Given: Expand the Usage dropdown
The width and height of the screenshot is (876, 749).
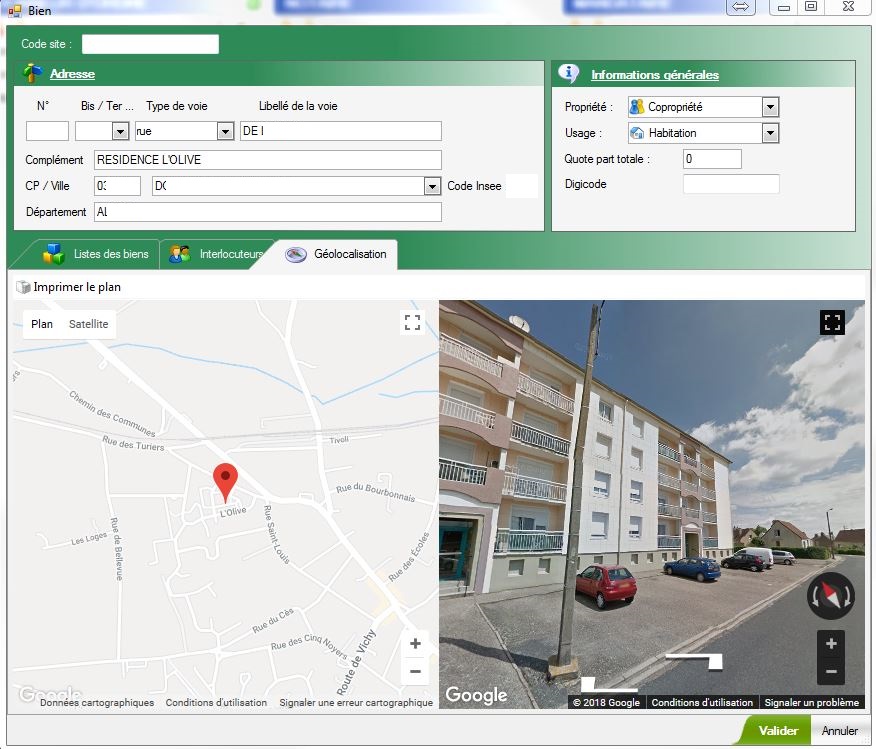Looking at the screenshot, I should [770, 133].
